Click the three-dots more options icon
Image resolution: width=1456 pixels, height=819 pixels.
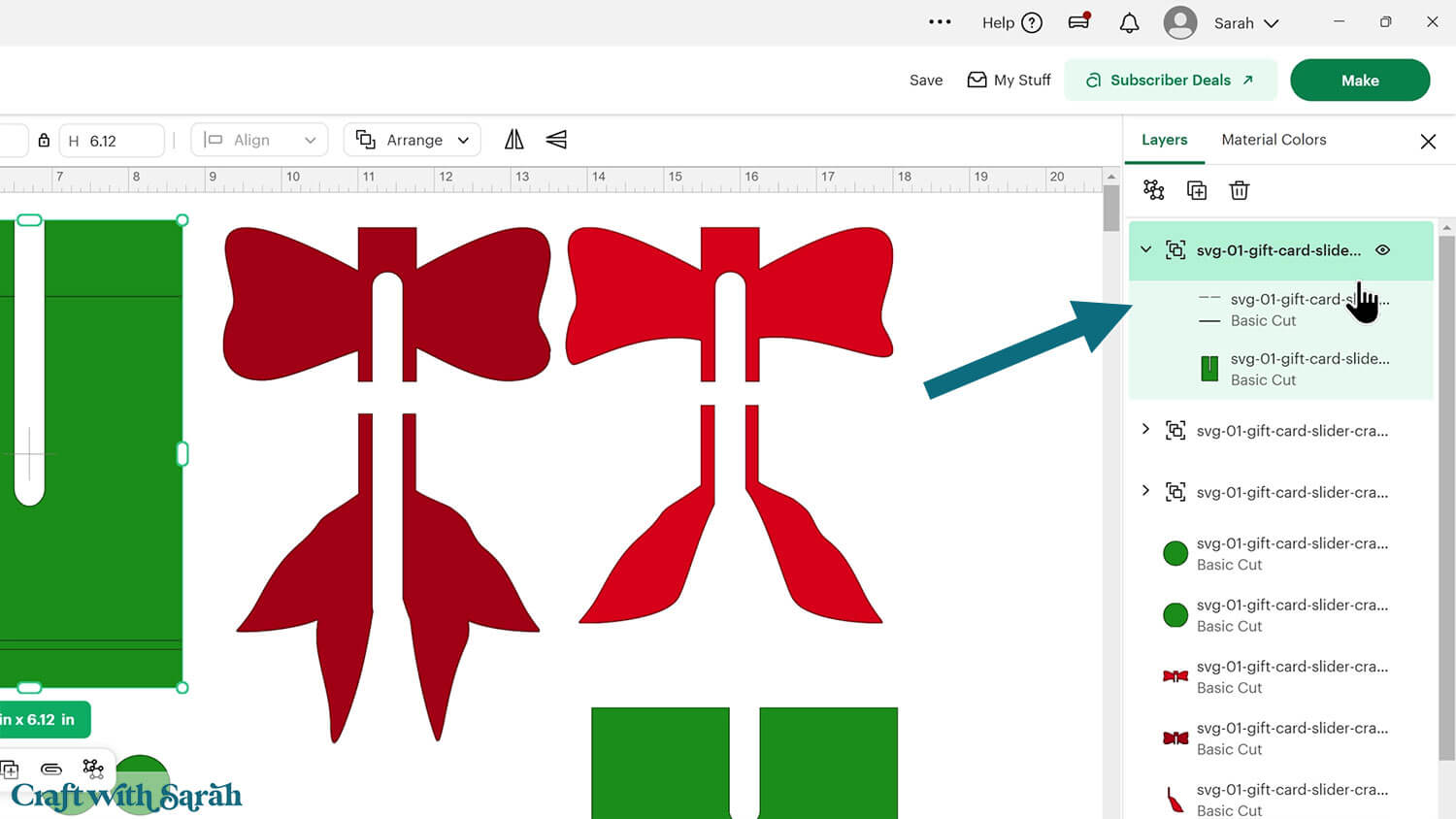click(x=940, y=22)
